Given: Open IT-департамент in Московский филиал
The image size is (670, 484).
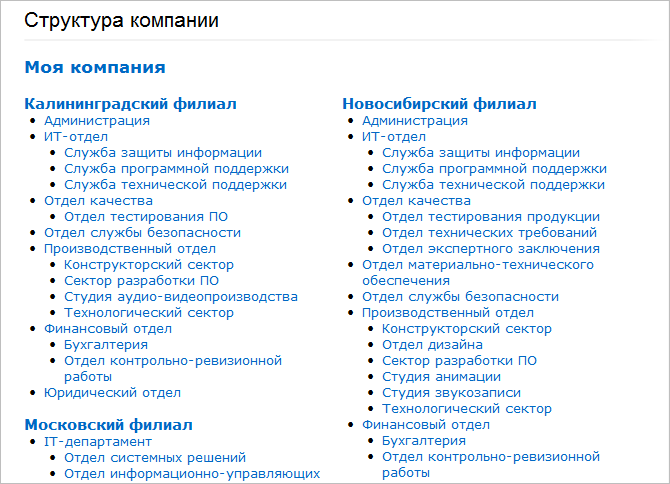Looking at the screenshot, I should click(x=98, y=441).
